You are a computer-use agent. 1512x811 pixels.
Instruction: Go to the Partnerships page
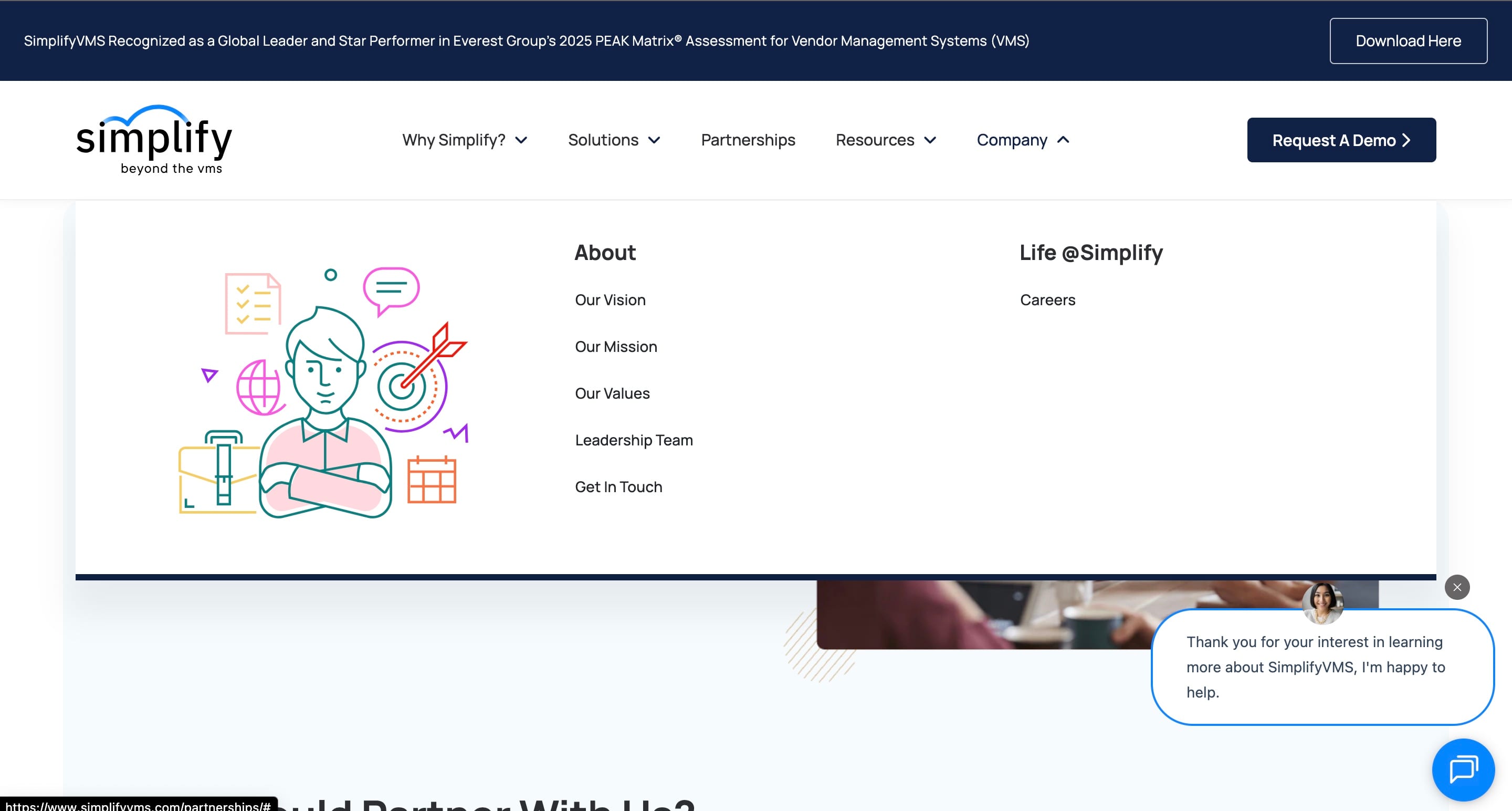(x=748, y=140)
